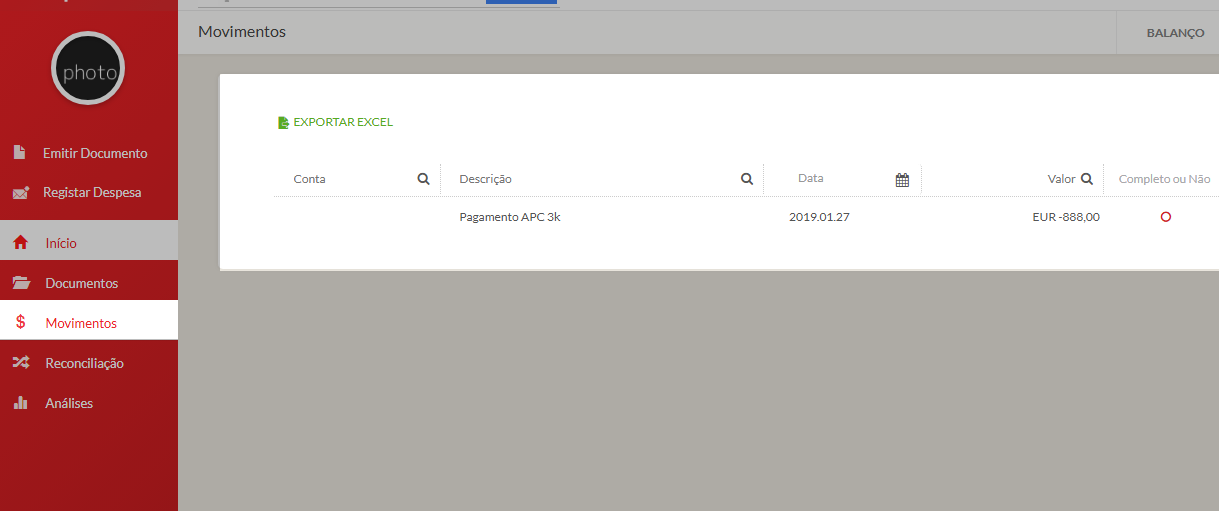The image size is (1219, 511).
Task: Click the Documentos folder icon
Action: click(20, 283)
